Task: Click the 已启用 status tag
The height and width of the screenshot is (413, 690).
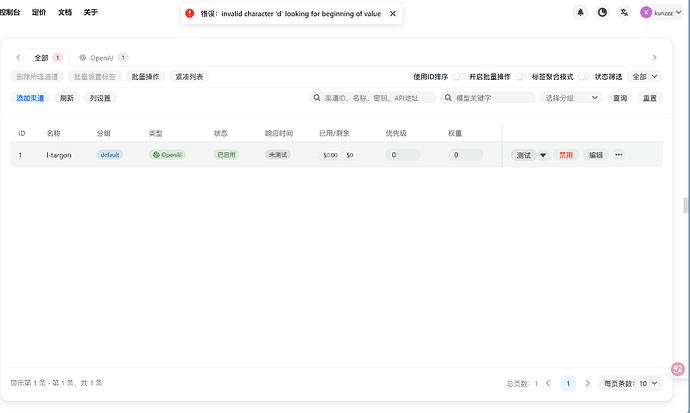Action: 226,154
